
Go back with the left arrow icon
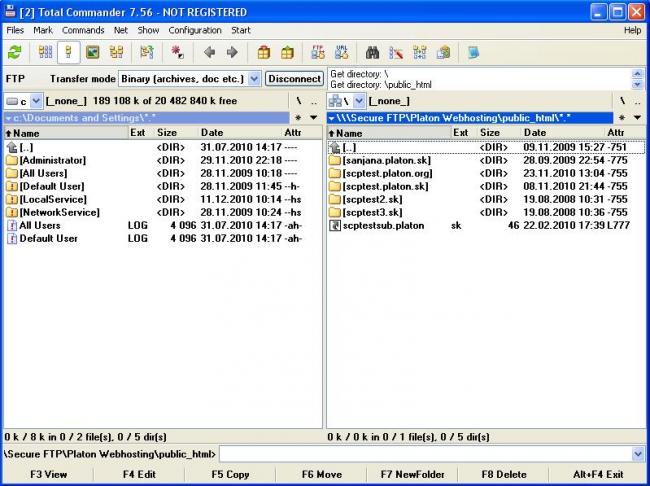click(x=209, y=53)
